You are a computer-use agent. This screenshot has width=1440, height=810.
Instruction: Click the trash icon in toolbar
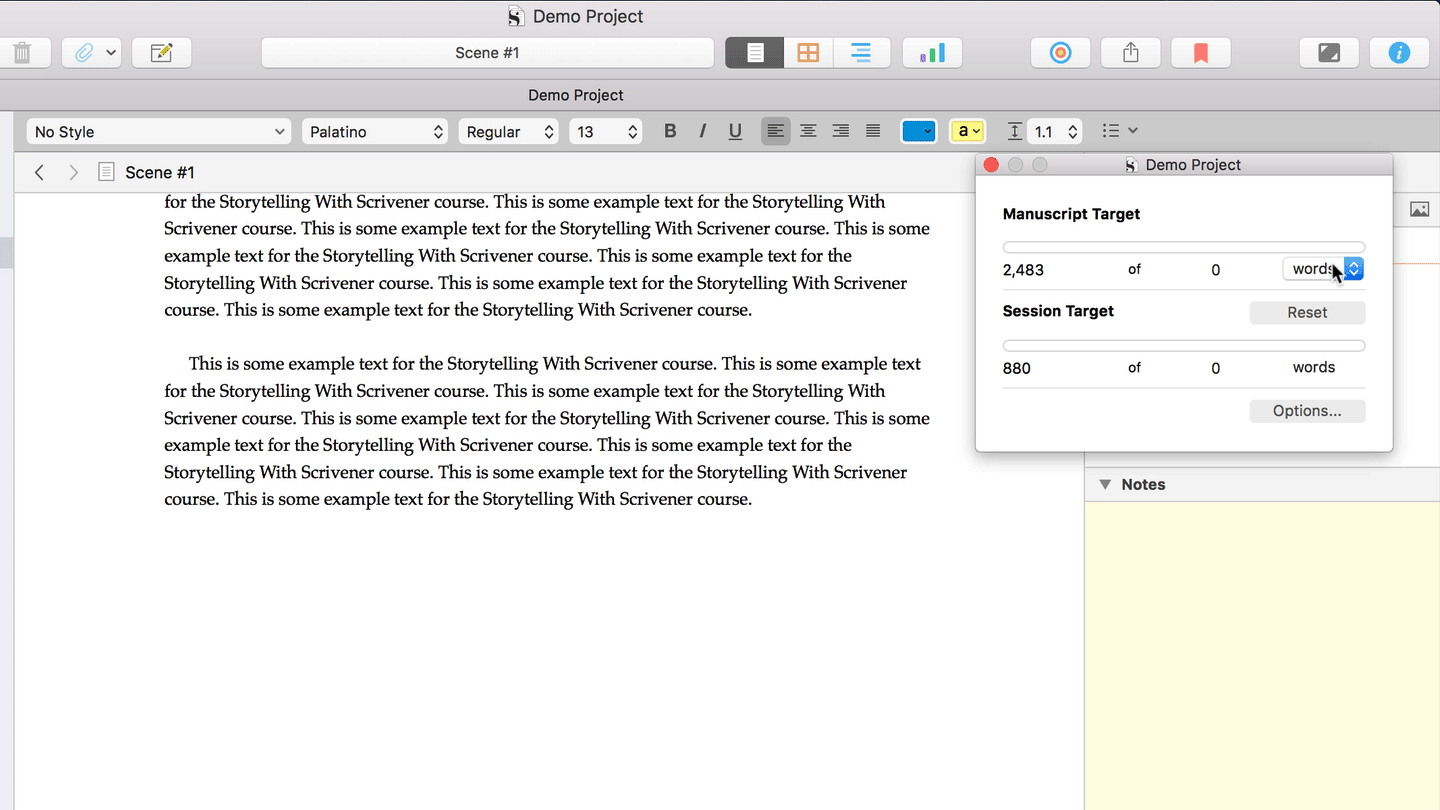pyautogui.click(x=22, y=53)
